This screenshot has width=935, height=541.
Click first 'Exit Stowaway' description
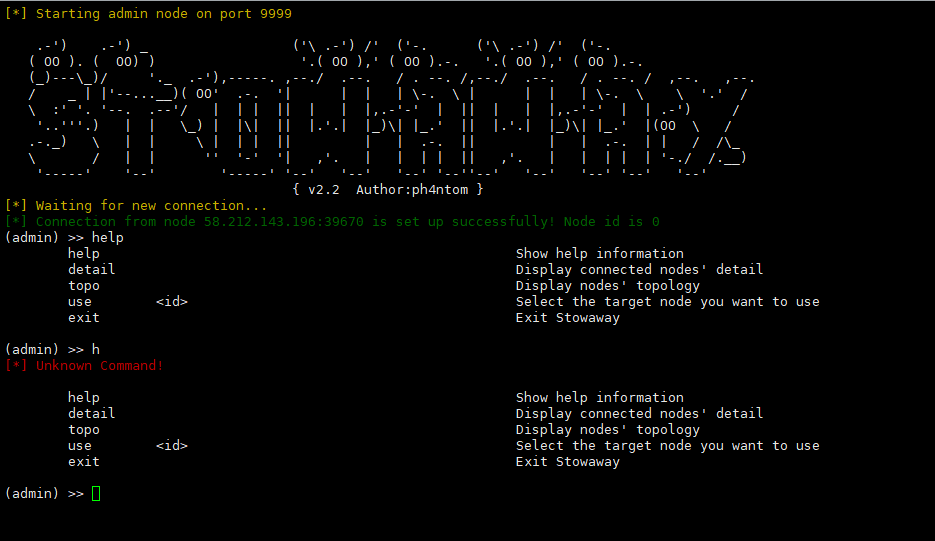coord(568,318)
